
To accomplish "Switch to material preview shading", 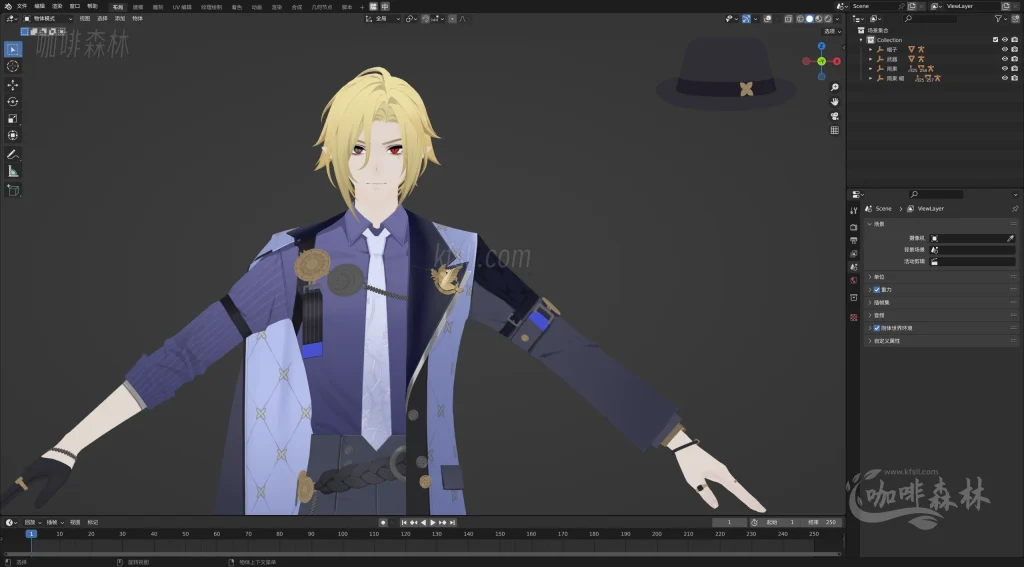I will pos(819,19).
